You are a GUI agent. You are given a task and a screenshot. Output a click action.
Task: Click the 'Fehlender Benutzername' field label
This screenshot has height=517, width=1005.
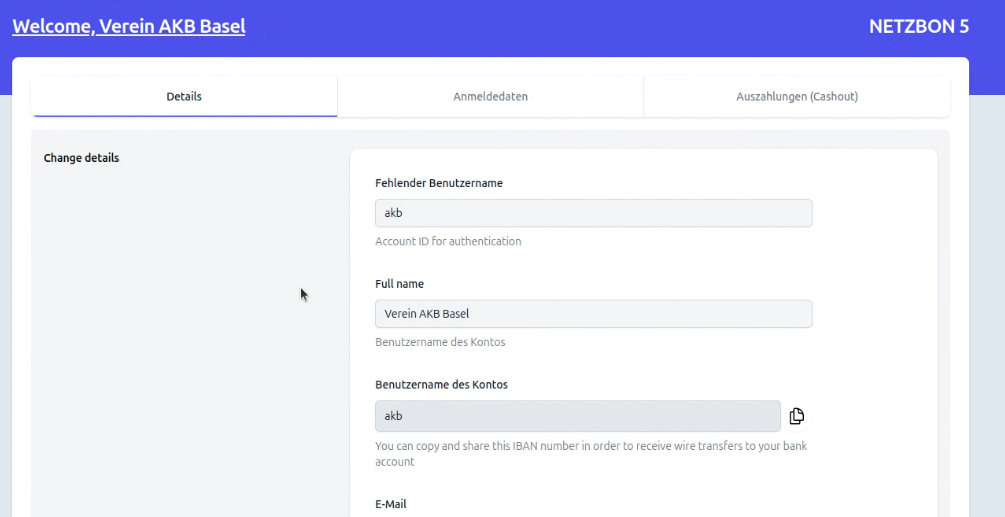pos(438,183)
